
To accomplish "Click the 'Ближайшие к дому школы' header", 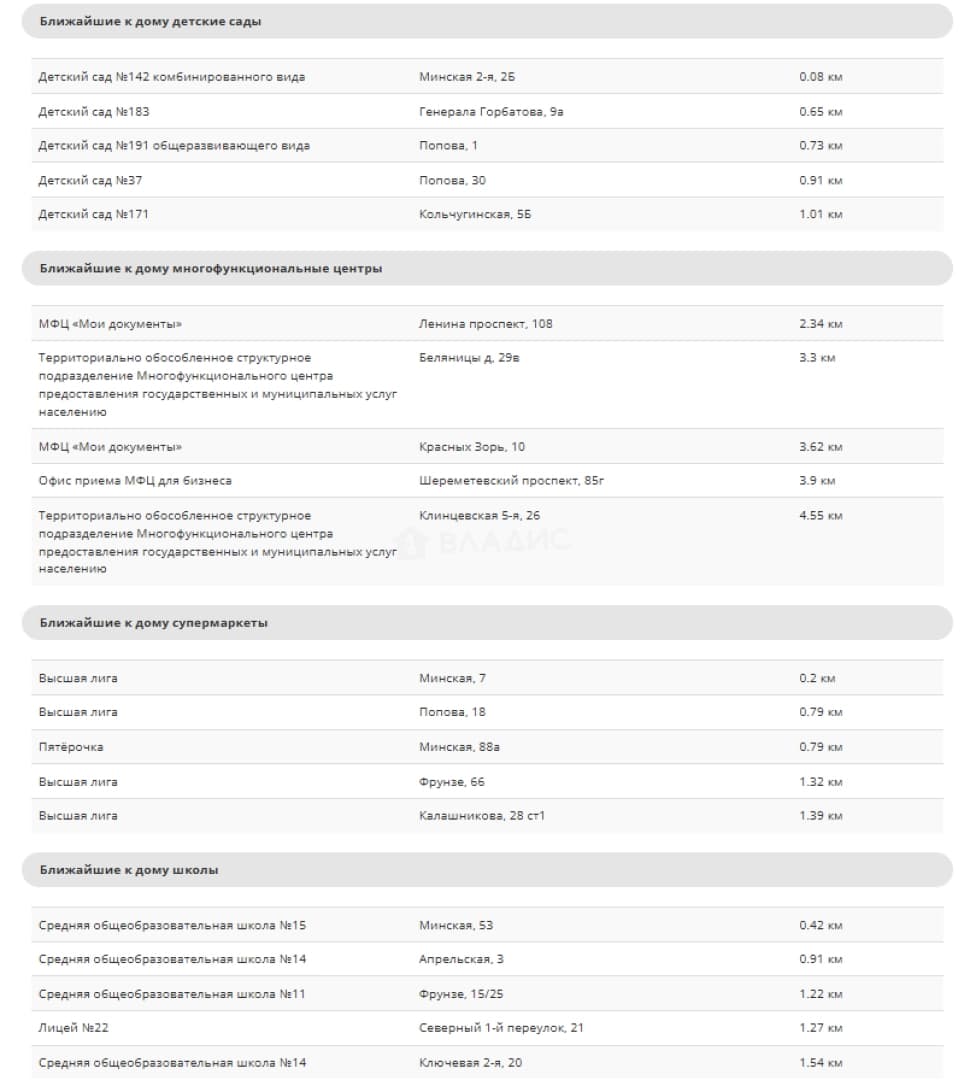I will [x=487, y=870].
